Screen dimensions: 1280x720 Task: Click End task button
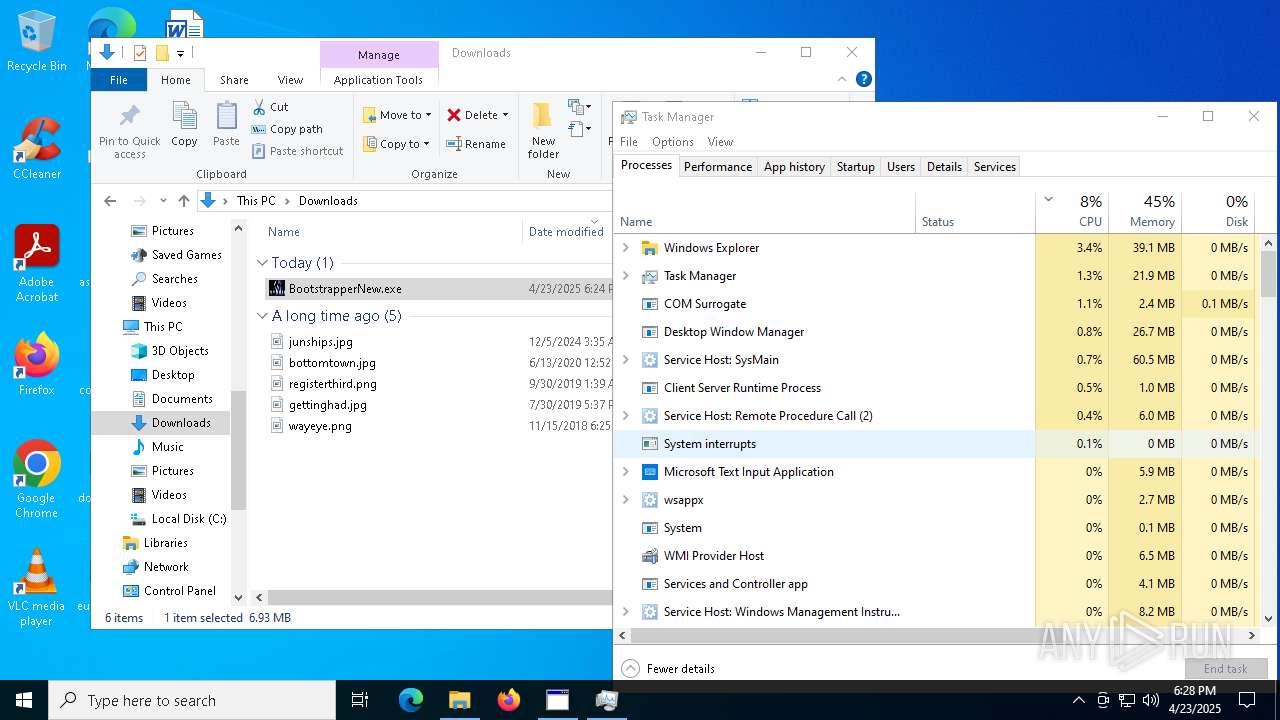coord(1225,669)
